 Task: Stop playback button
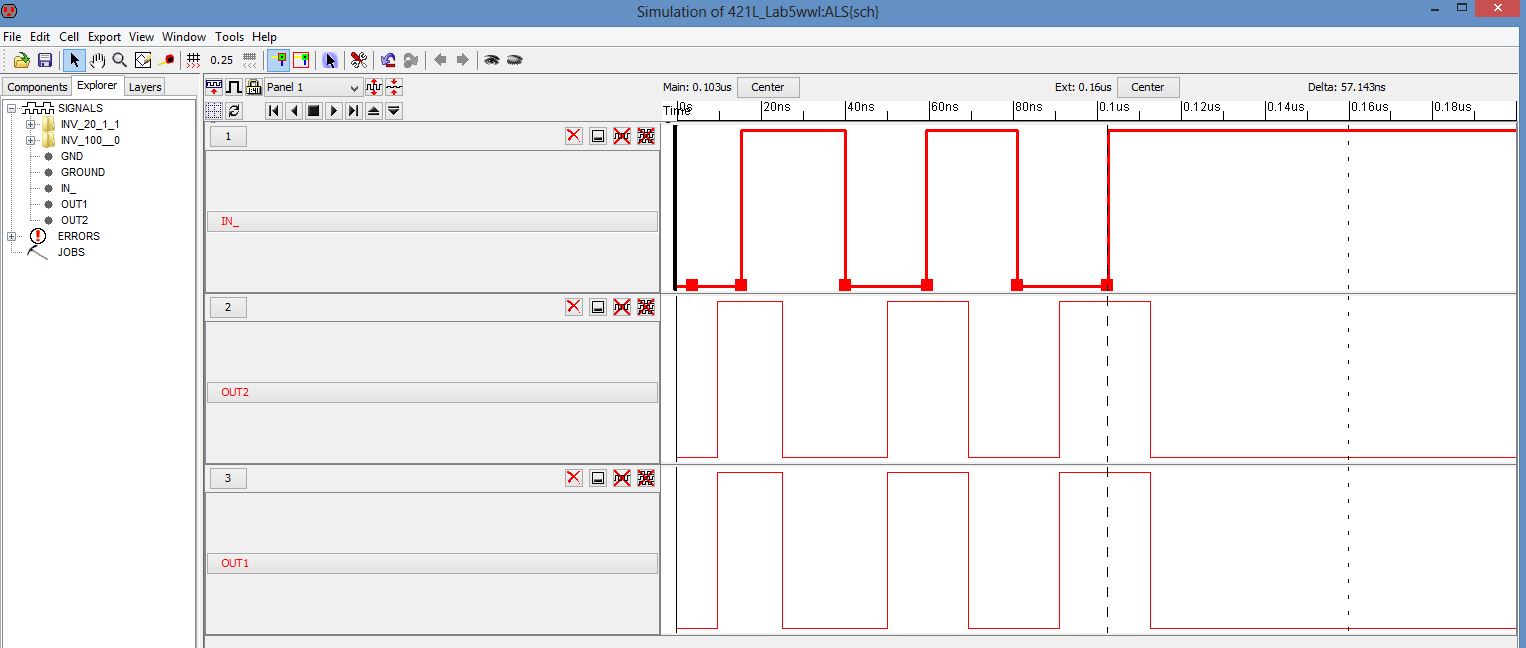pos(314,111)
